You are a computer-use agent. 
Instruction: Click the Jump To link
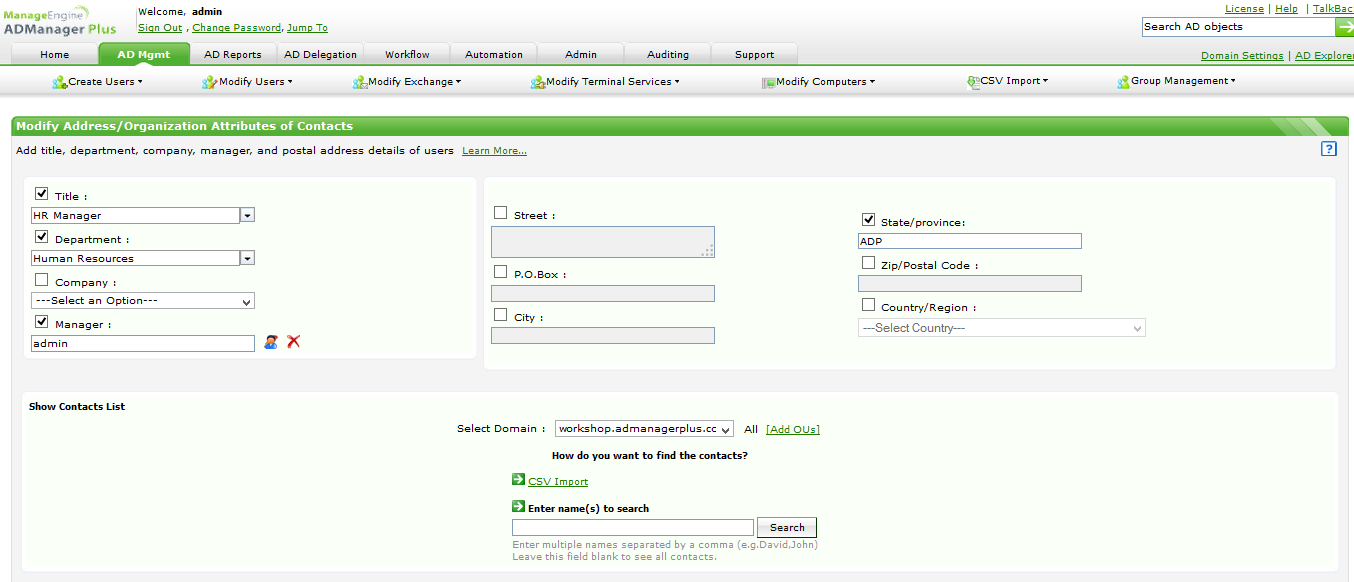pyautogui.click(x=307, y=28)
